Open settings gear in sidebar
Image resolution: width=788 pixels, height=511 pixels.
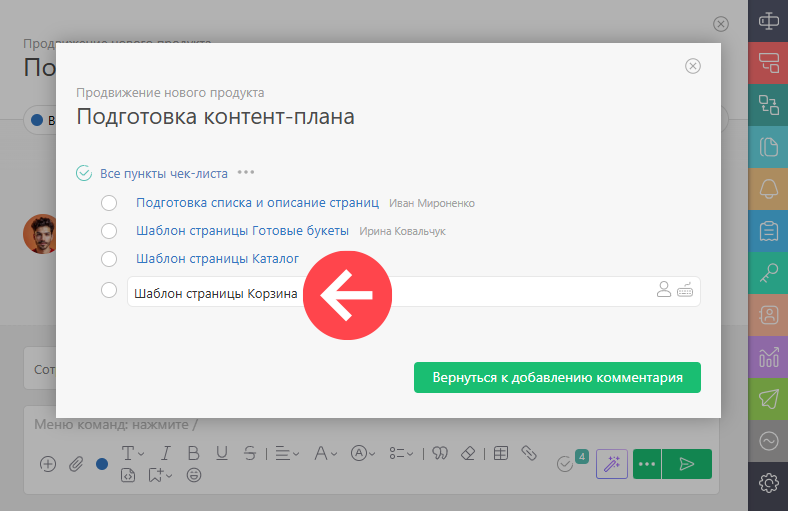click(x=768, y=483)
